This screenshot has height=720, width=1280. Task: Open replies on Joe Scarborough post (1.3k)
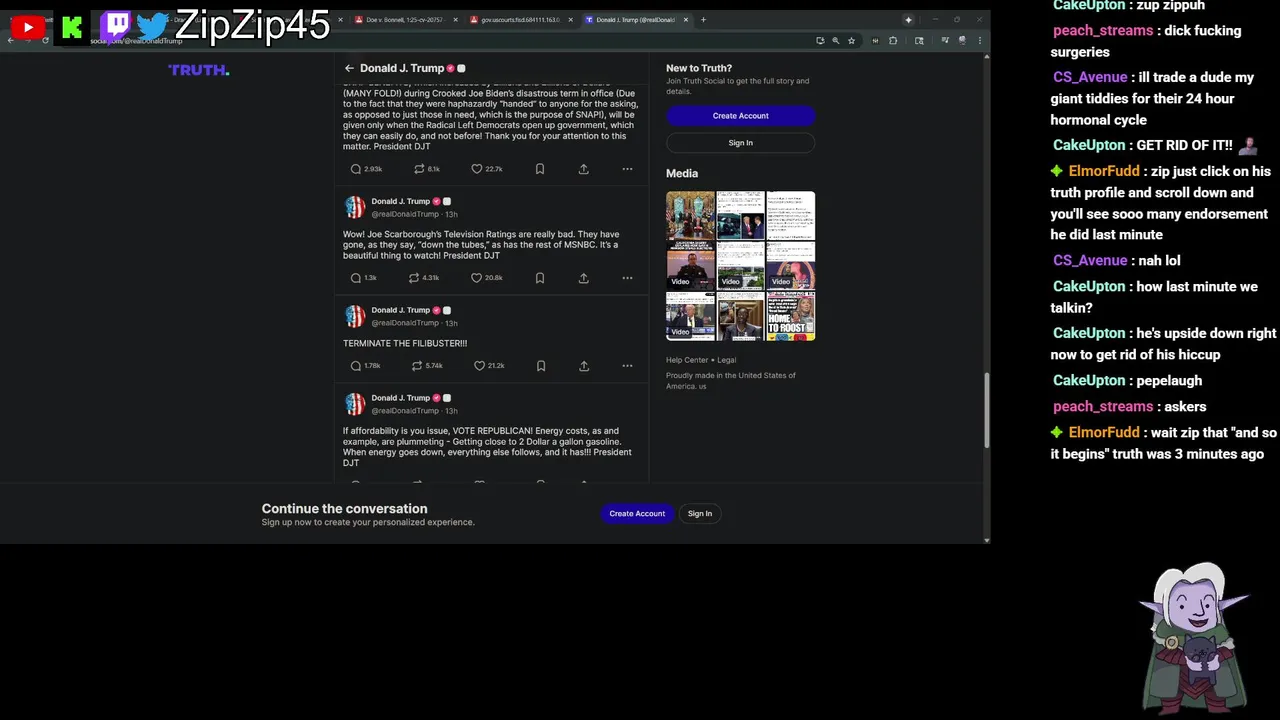[364, 278]
